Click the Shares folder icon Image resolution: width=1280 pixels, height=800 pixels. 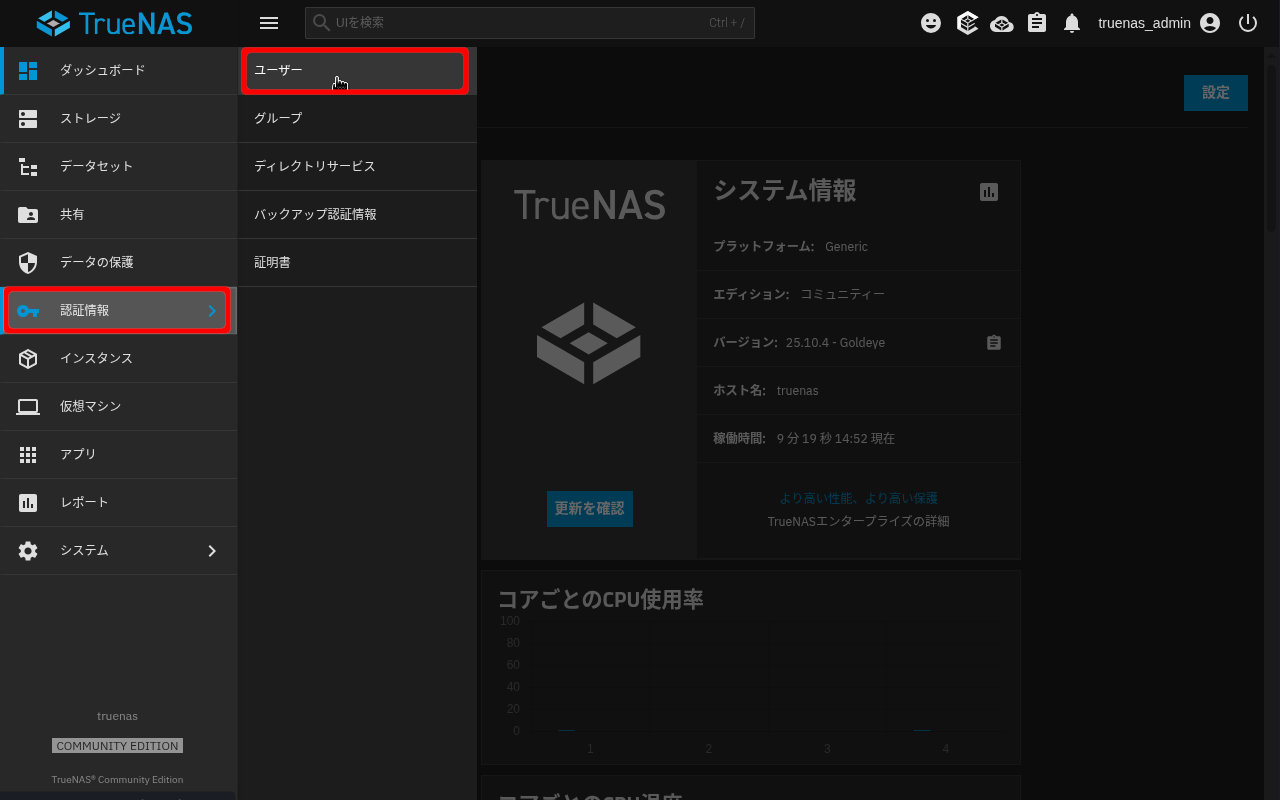click(x=28, y=214)
